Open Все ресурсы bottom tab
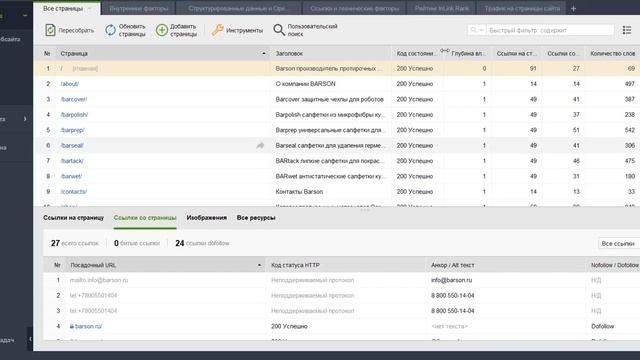This screenshot has width=640, height=360. (256, 218)
